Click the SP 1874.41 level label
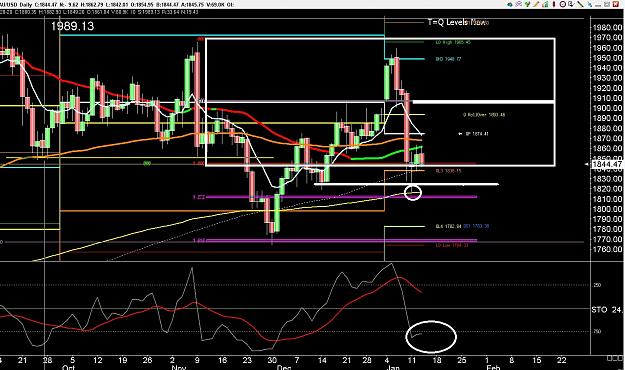 (477, 134)
